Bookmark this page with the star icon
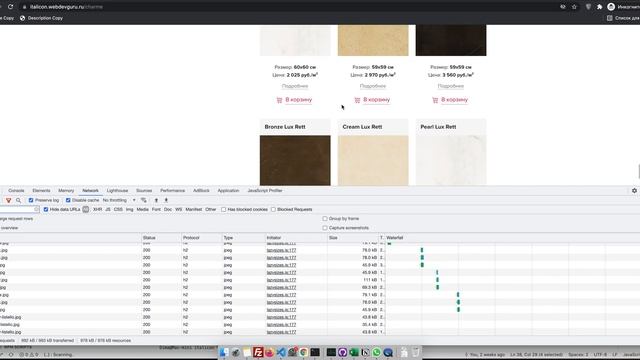Screen dimensions: 640x360 pos(574,7)
